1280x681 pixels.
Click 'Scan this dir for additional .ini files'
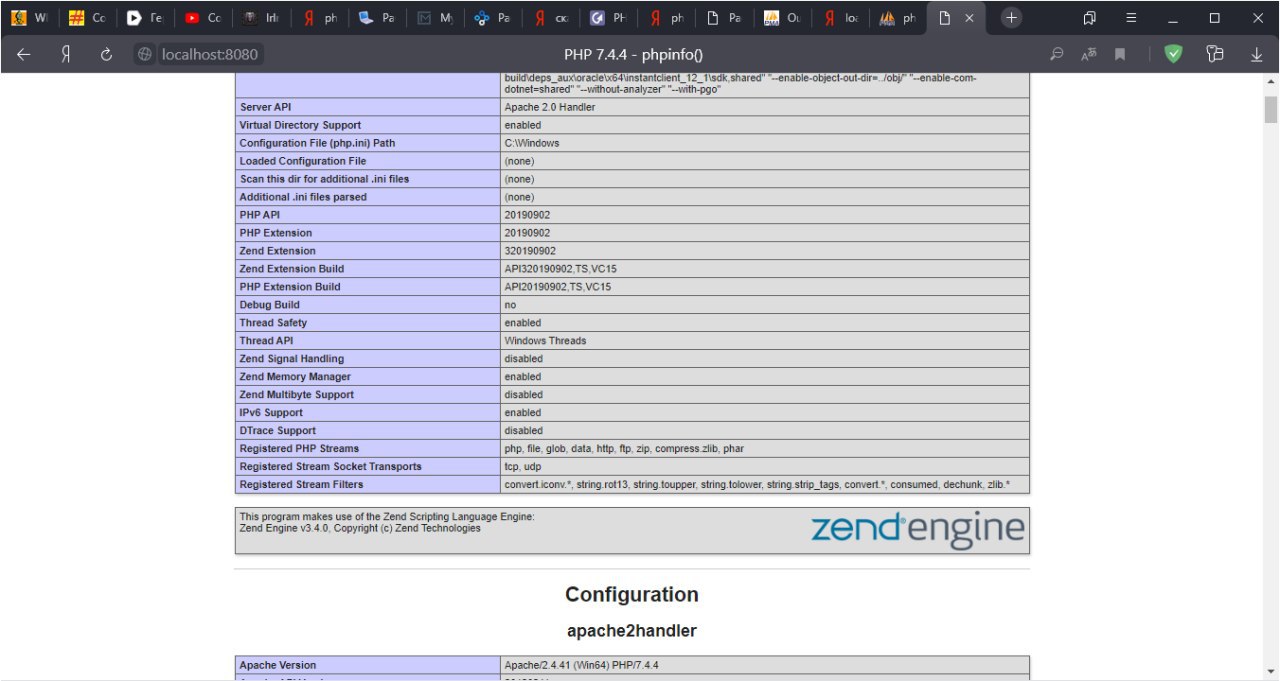(x=324, y=179)
